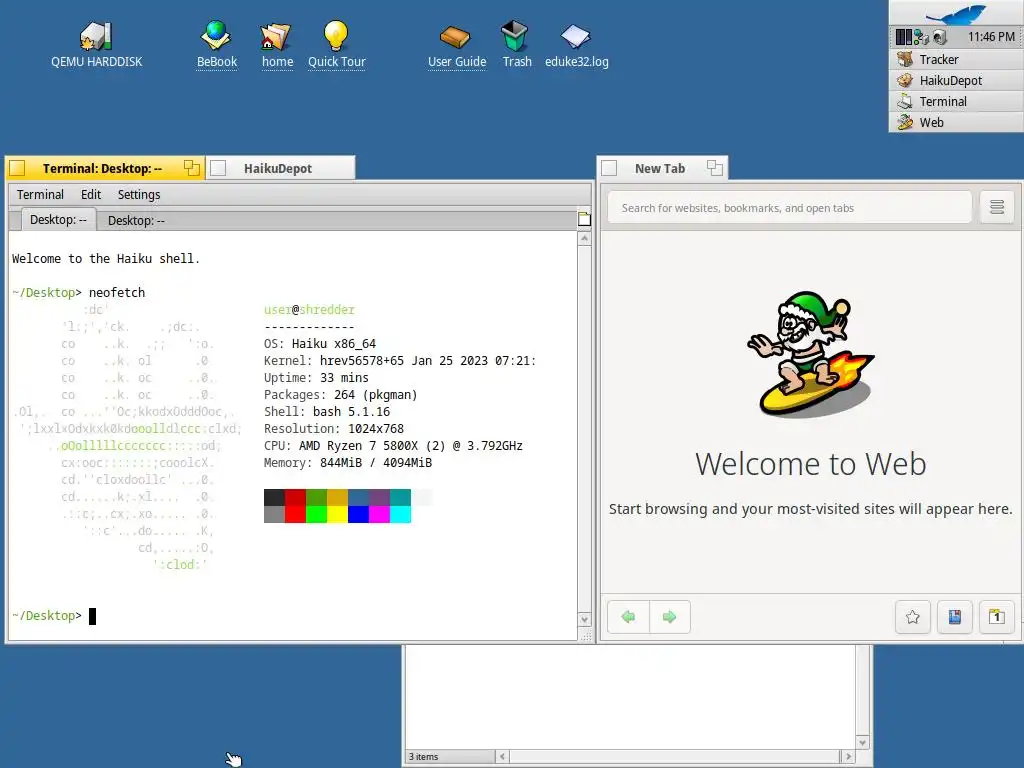Image resolution: width=1024 pixels, height=768 pixels.
Task: Click the Tracker horizontal scrollbar right arrow
Action: click(848, 756)
